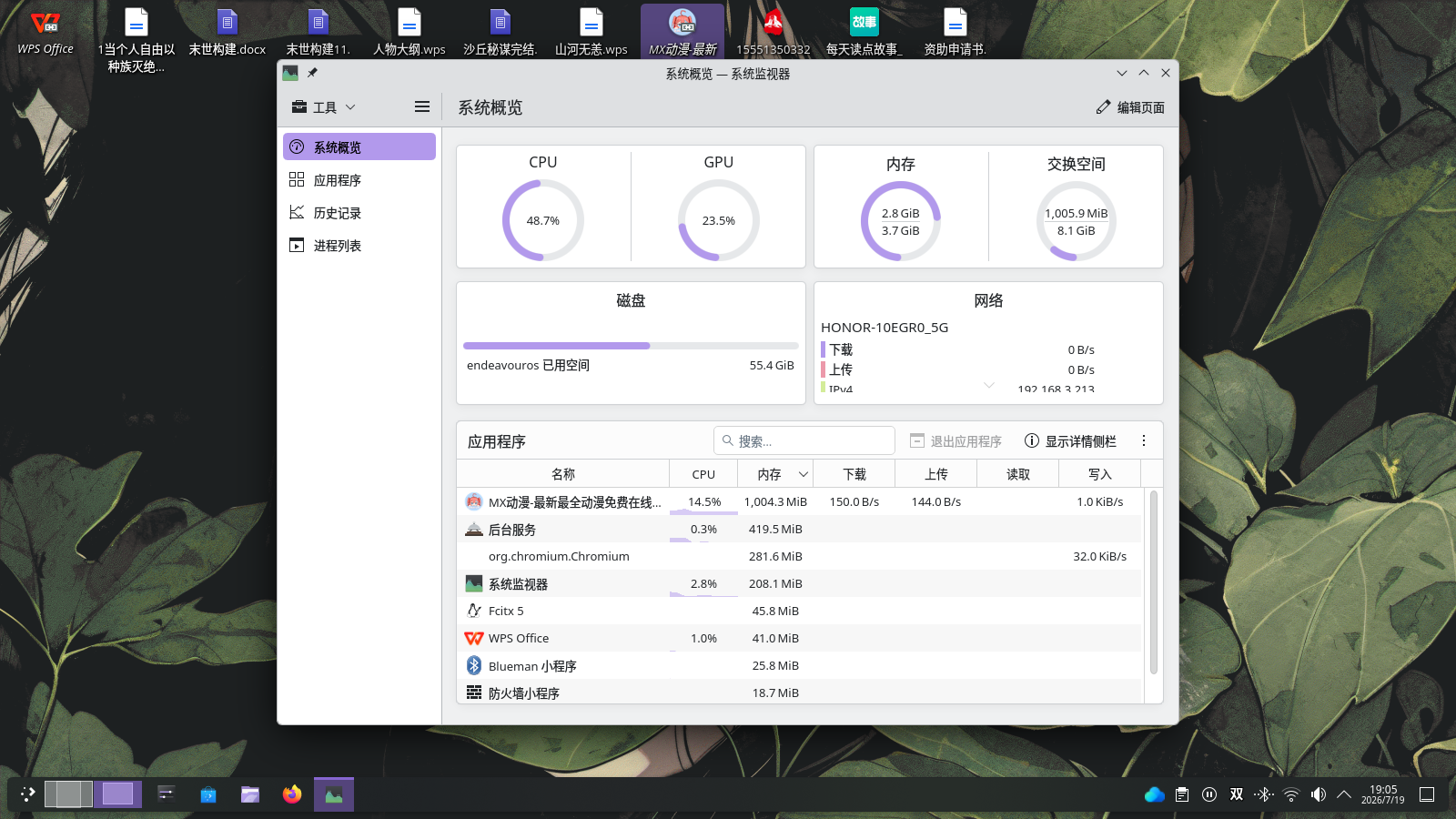Switch to the second virtual desktop pager
This screenshot has height=819, width=1456.
(118, 794)
